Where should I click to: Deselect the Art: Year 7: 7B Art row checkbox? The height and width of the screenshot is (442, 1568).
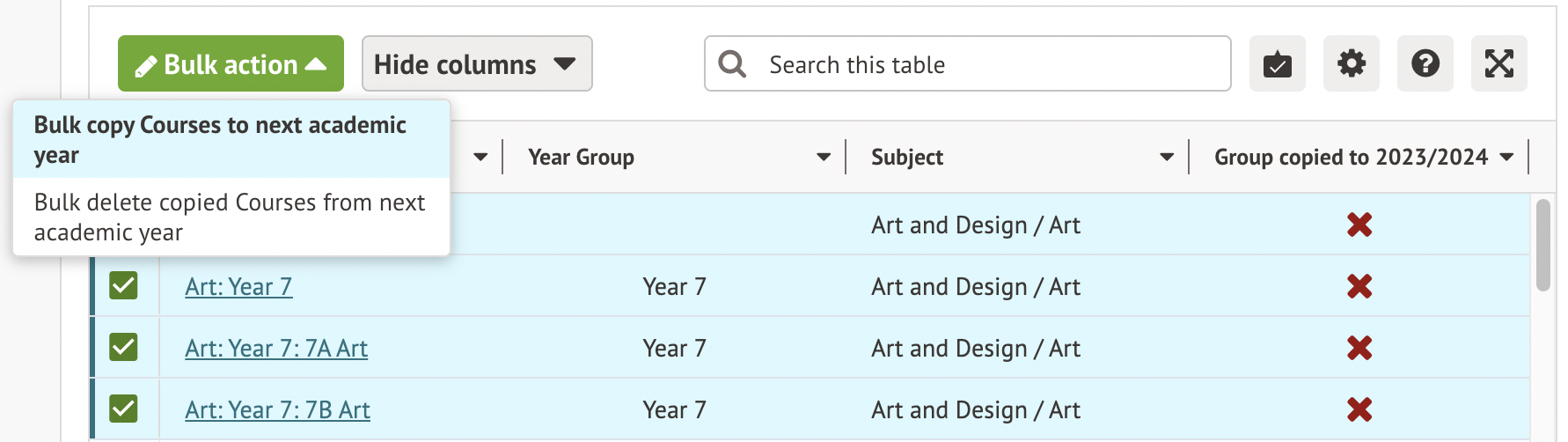pos(123,409)
